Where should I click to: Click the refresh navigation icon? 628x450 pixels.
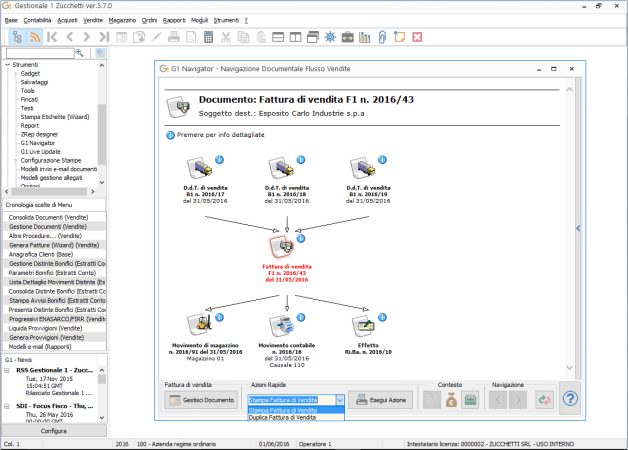point(545,400)
